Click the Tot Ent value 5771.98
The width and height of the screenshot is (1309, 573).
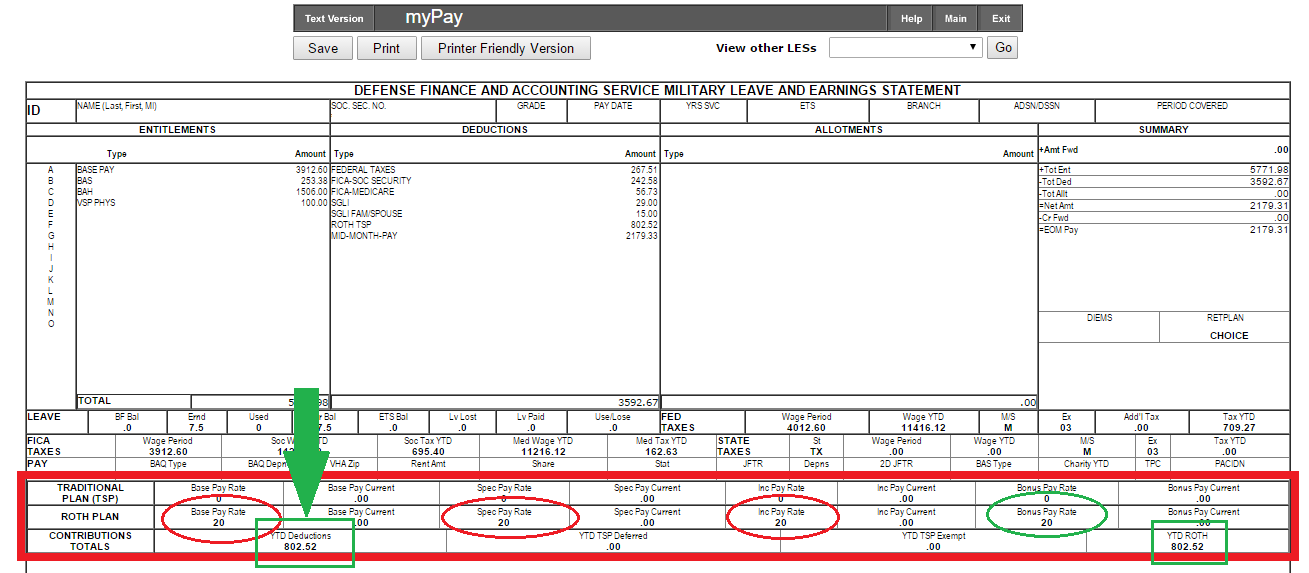[1268, 170]
